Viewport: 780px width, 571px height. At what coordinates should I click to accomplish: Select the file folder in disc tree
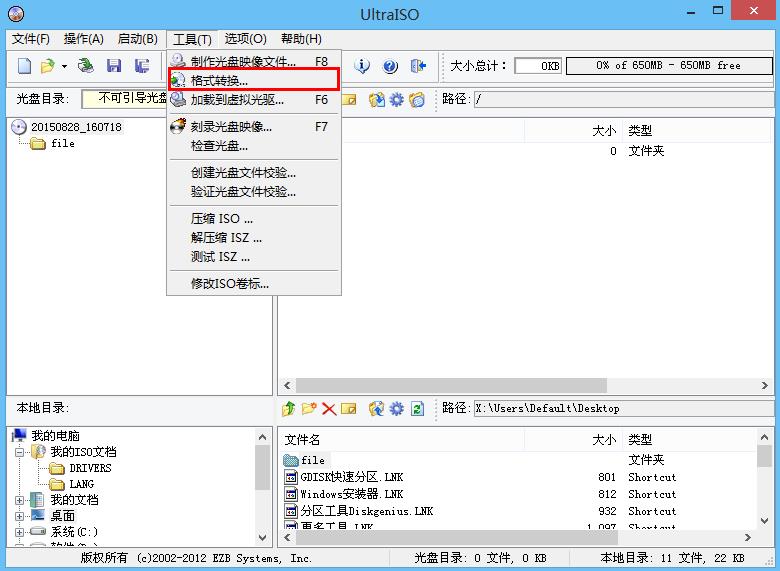(63, 143)
